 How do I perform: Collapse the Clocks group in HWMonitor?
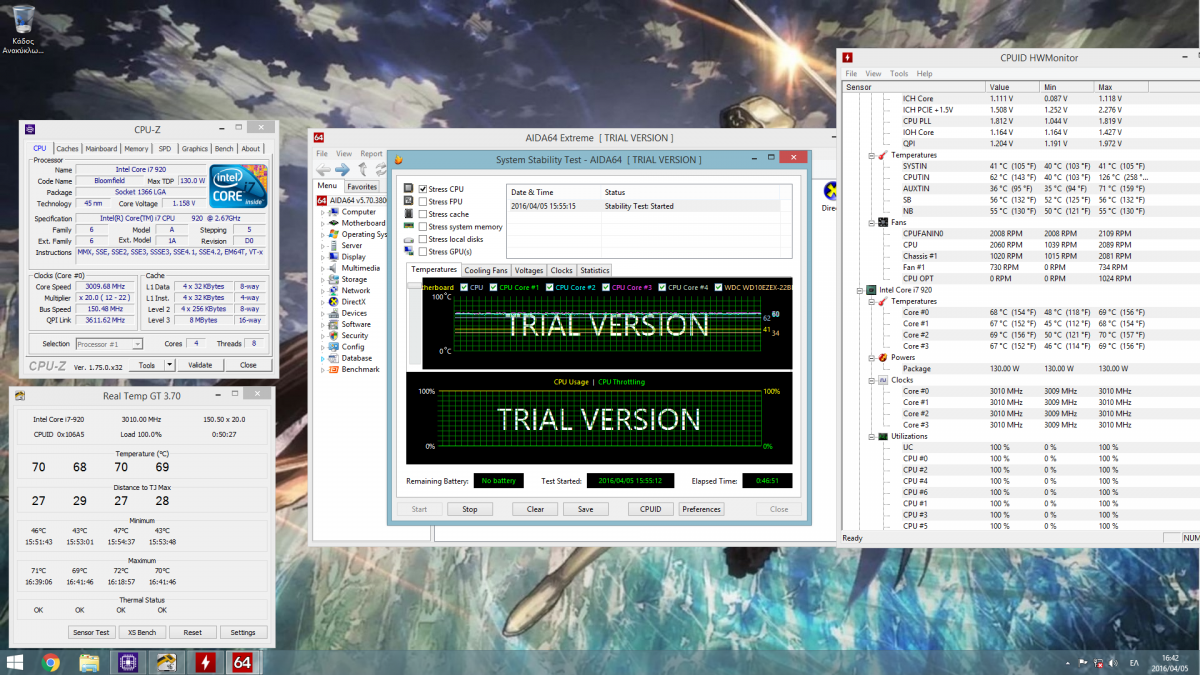pyautogui.click(x=870, y=380)
